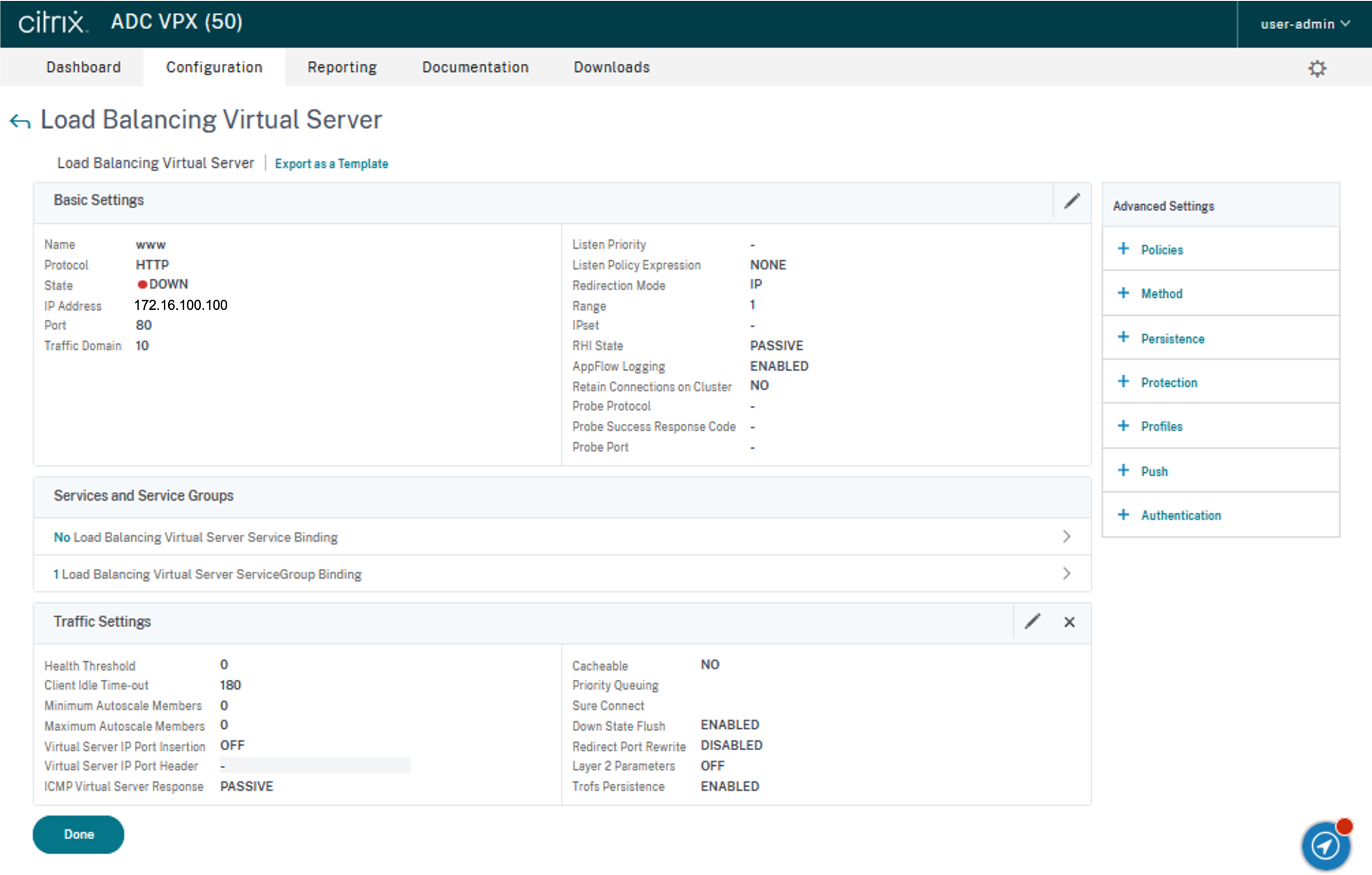Remove Traffic Settings section with X icon
Viewport: 1372px width, 875px height.
[1069, 622]
